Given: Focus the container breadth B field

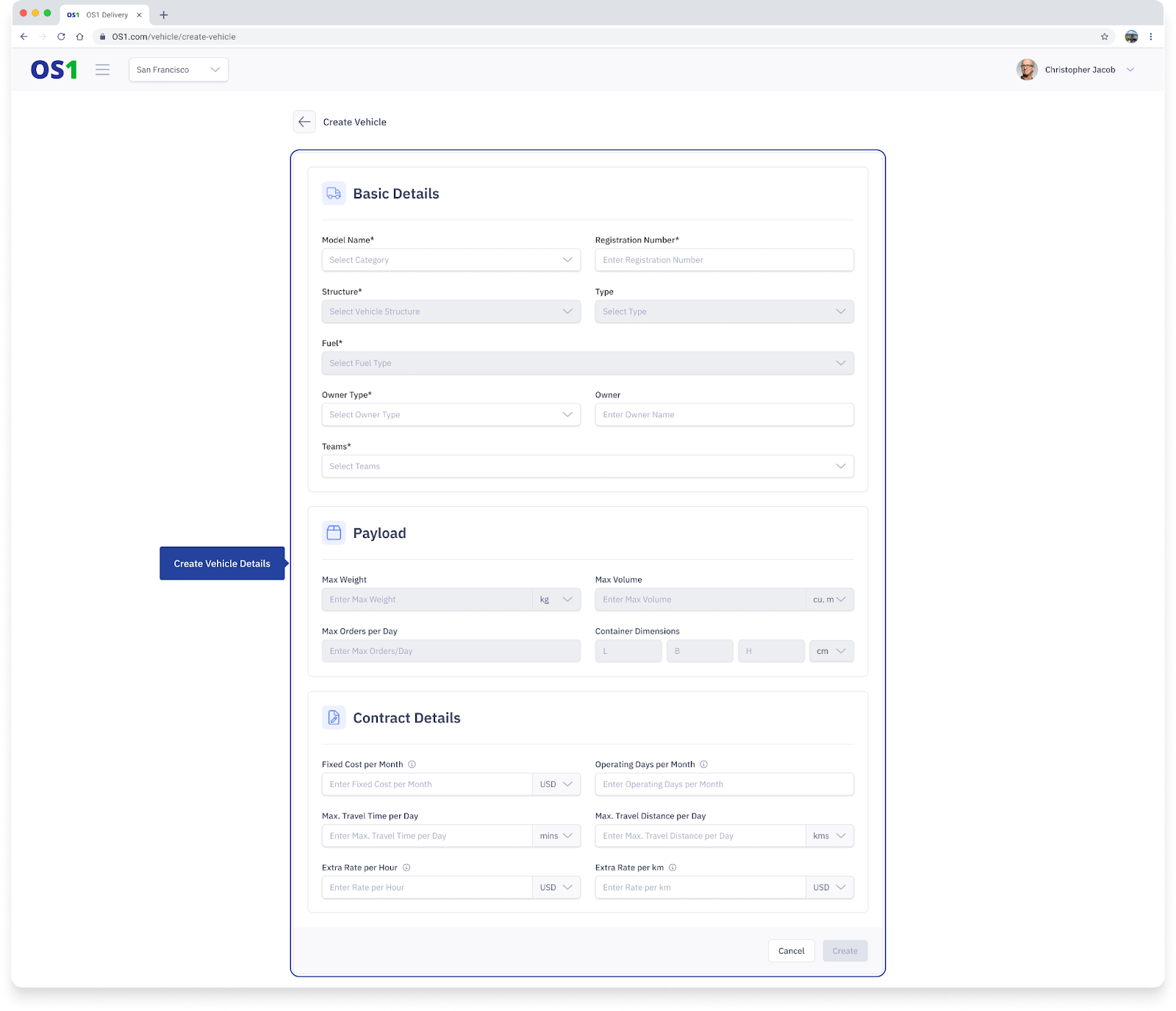Looking at the screenshot, I should [700, 651].
